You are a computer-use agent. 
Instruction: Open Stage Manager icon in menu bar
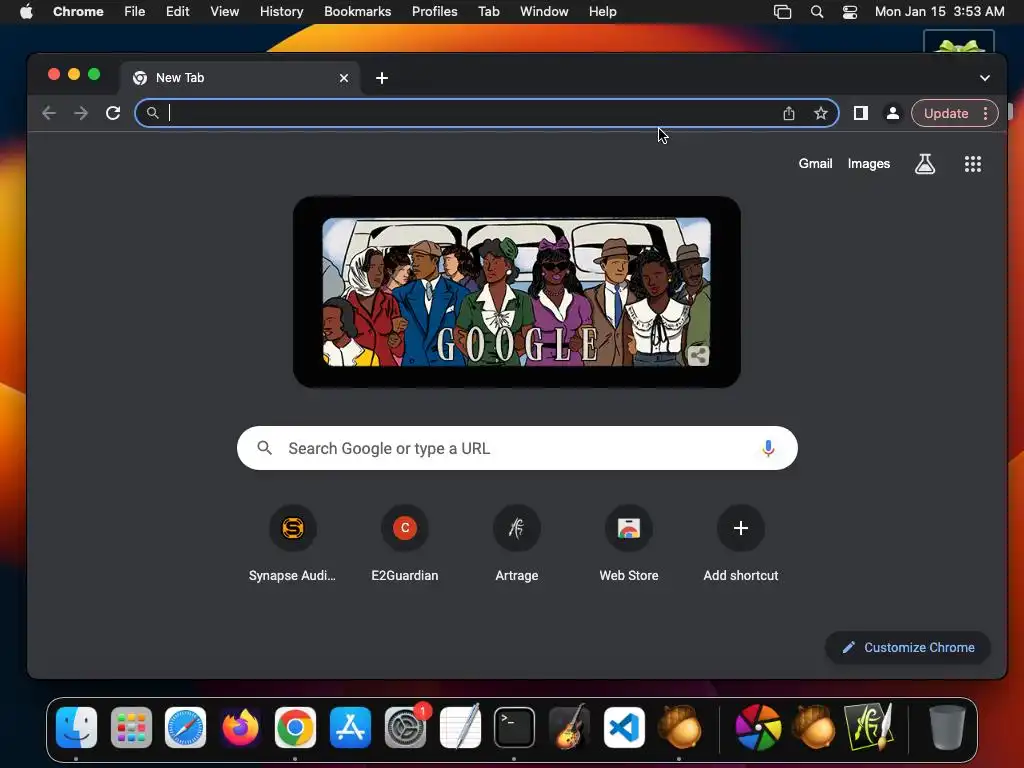[782, 12]
